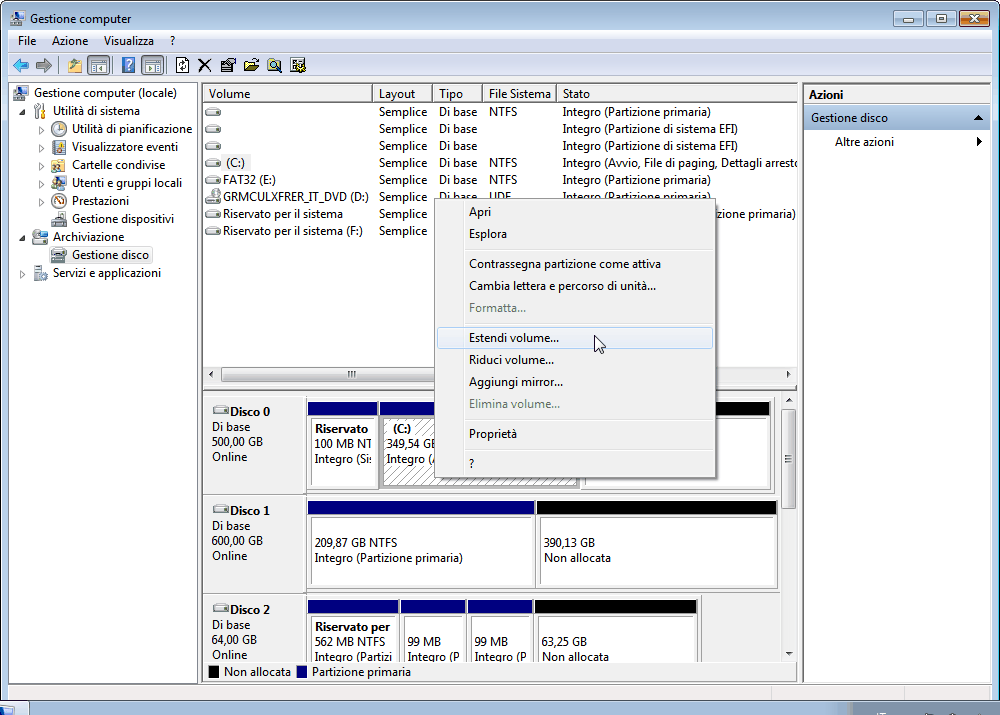The width and height of the screenshot is (1000, 715).
Task: Click the blue Back arrow in toolbar
Action: tap(21, 65)
